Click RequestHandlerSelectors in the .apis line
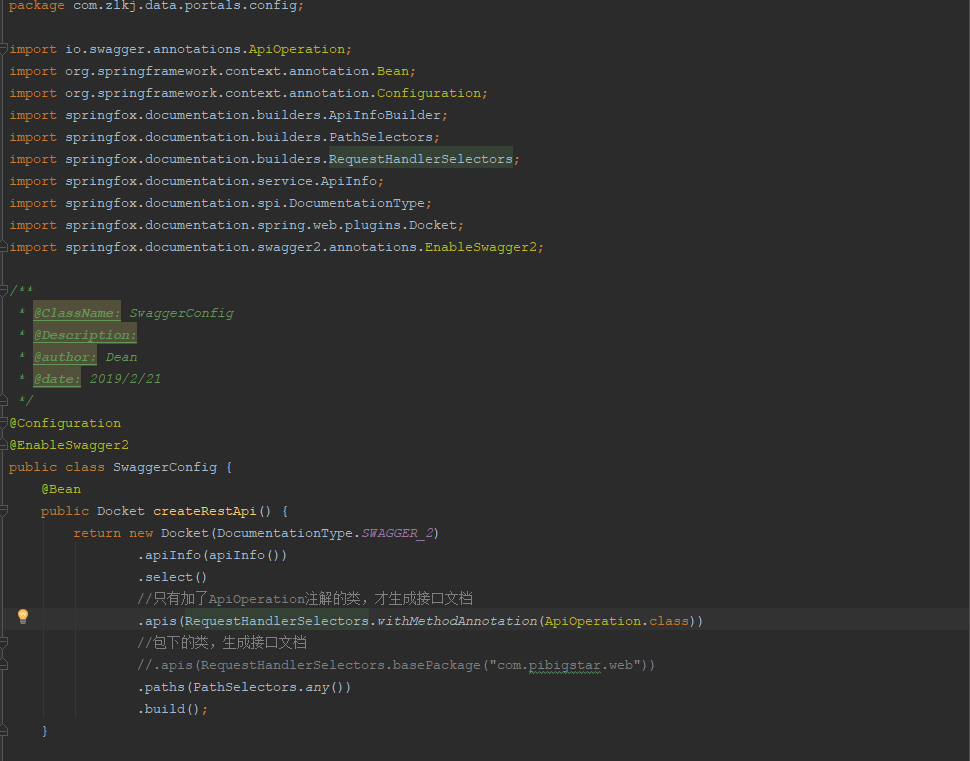The width and height of the screenshot is (970, 761). pos(277,621)
